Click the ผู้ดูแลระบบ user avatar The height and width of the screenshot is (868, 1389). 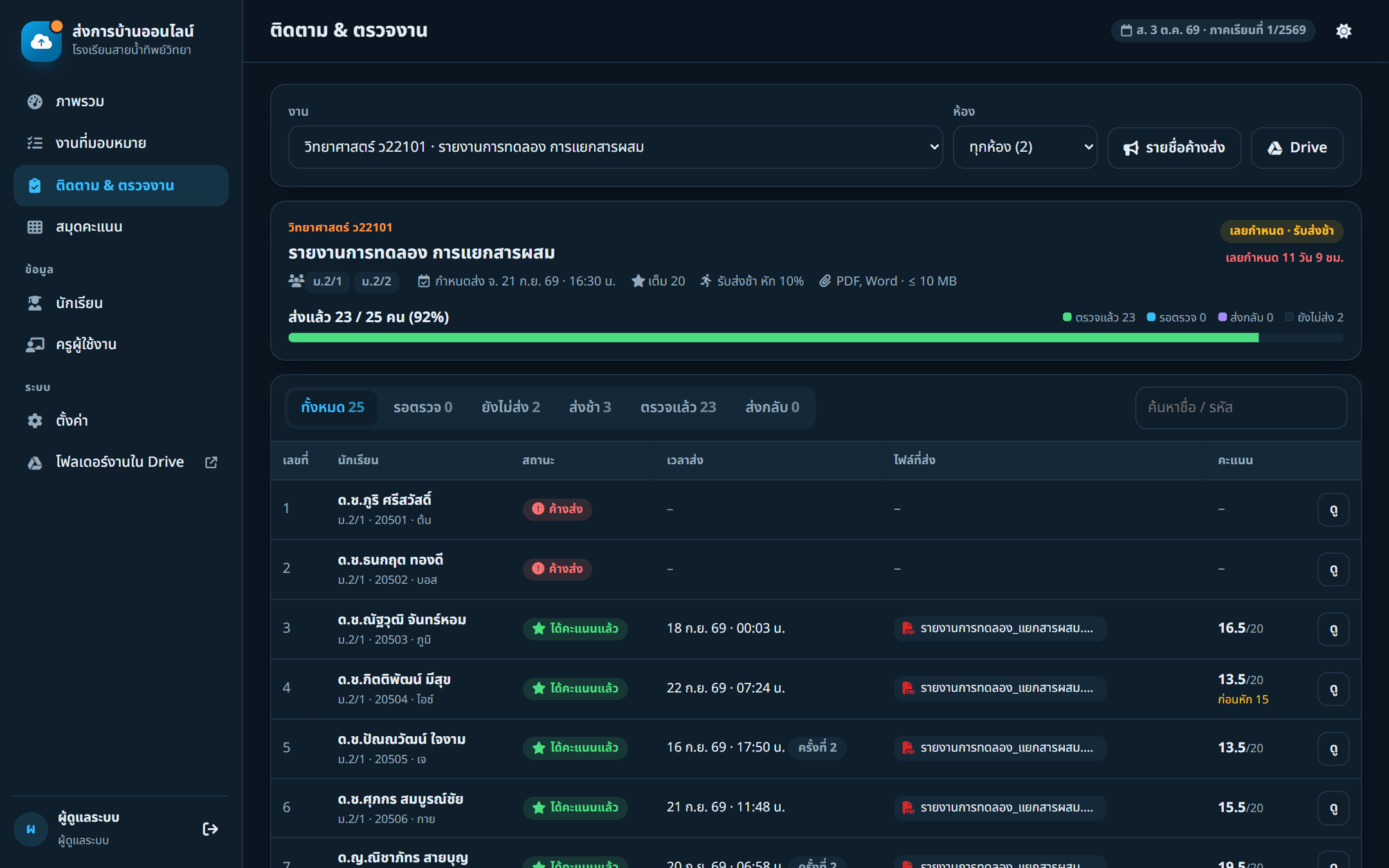[x=31, y=829]
